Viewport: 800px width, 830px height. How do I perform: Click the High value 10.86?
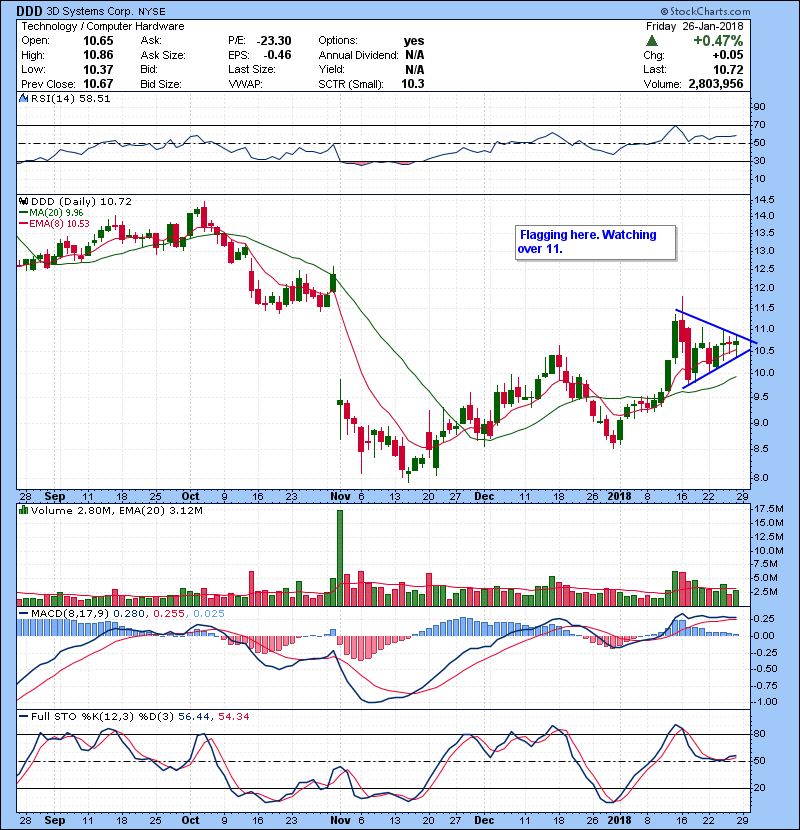tap(98, 55)
